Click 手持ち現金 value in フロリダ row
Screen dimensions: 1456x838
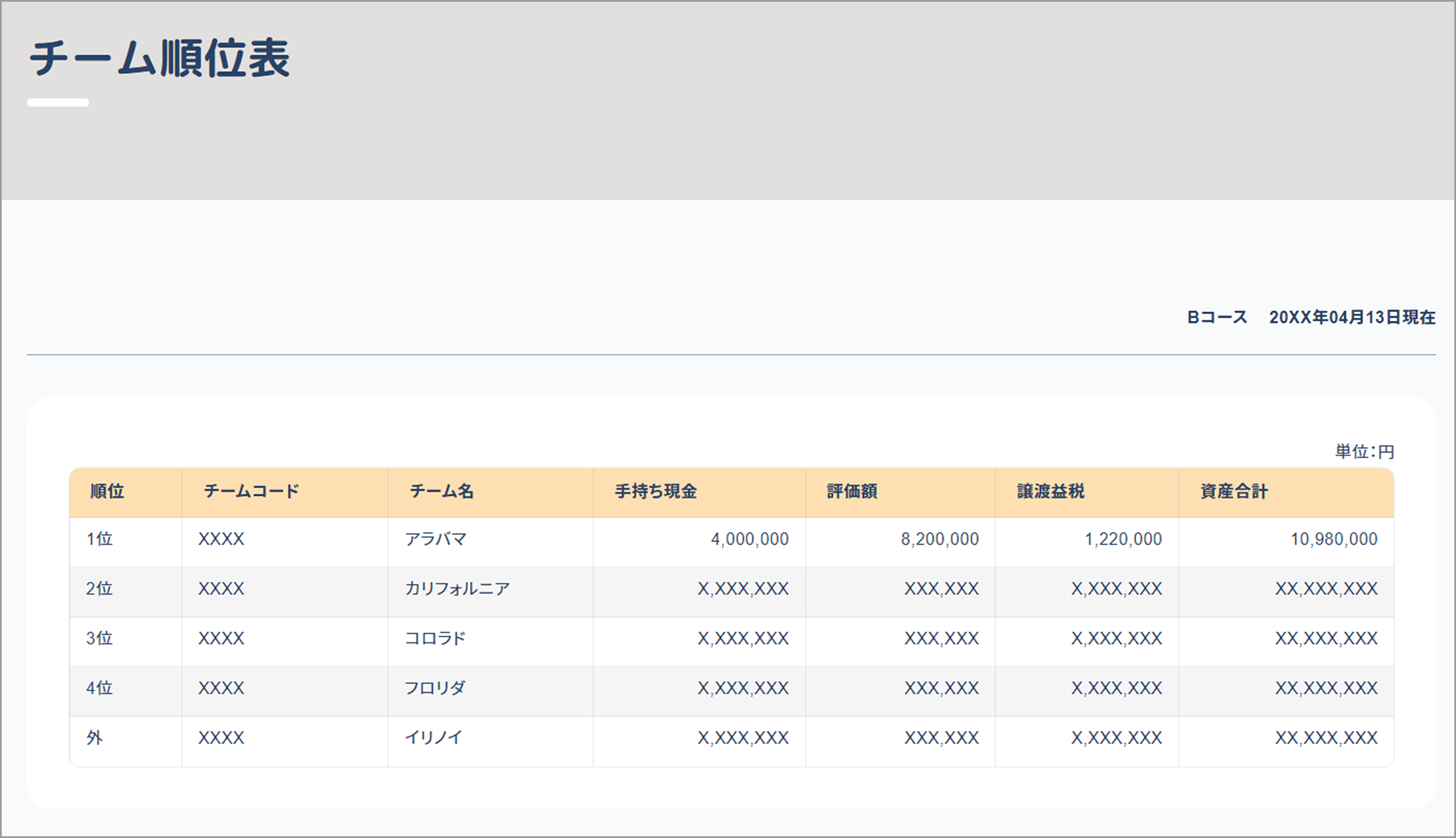coord(743,687)
